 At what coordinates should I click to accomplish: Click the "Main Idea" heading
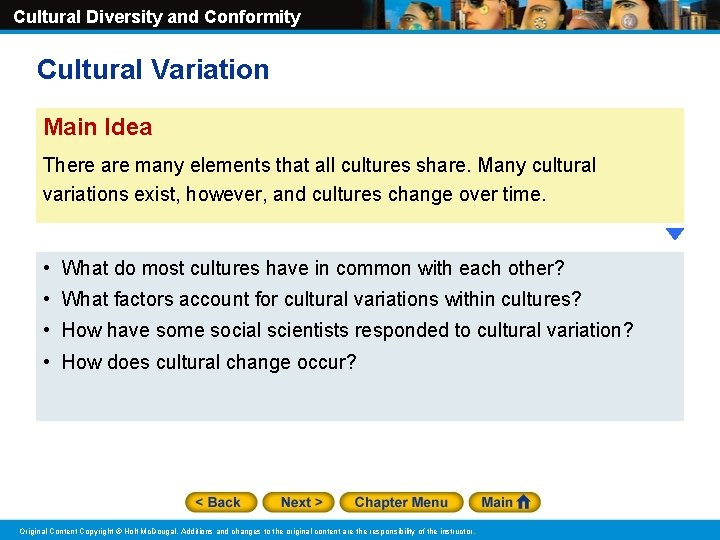[x=98, y=127]
